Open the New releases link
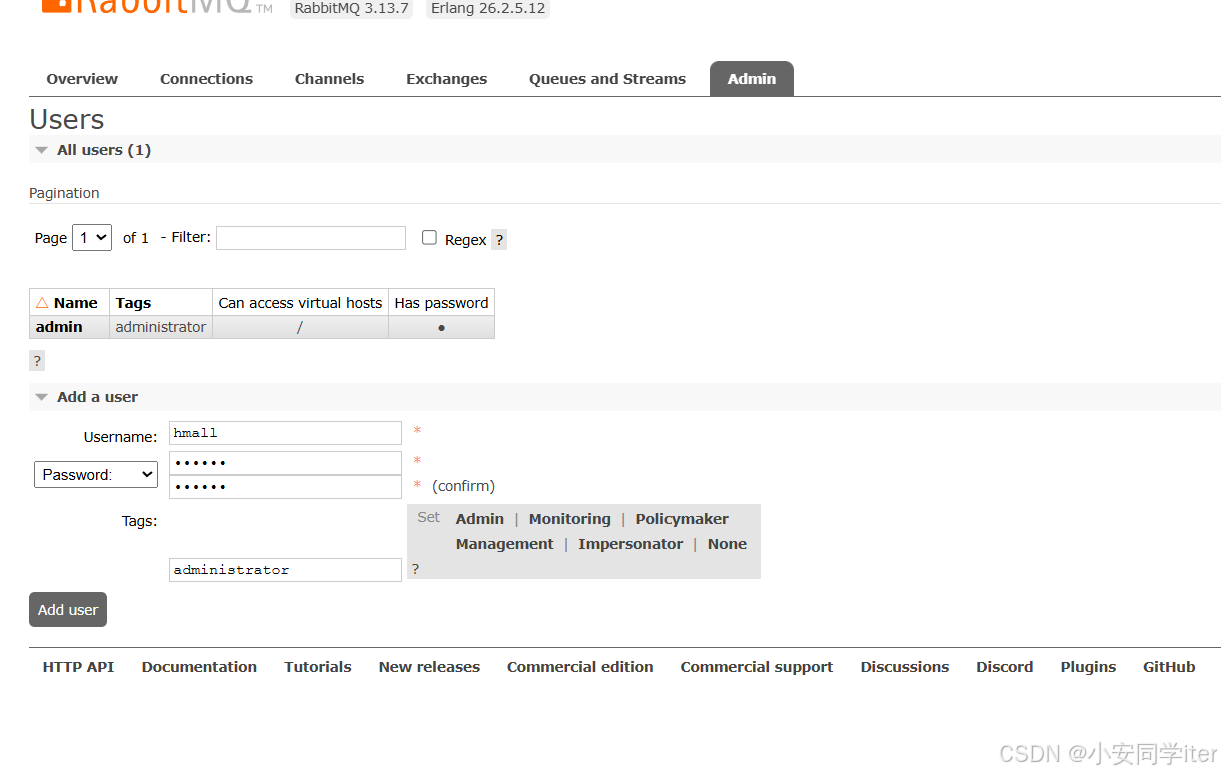The height and width of the screenshot is (773, 1221). (x=429, y=667)
